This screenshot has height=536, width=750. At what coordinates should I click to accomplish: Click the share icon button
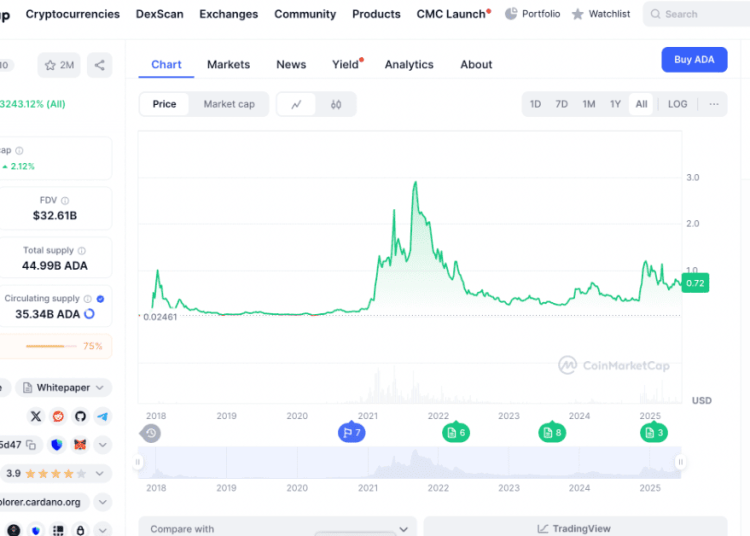[x=99, y=66]
